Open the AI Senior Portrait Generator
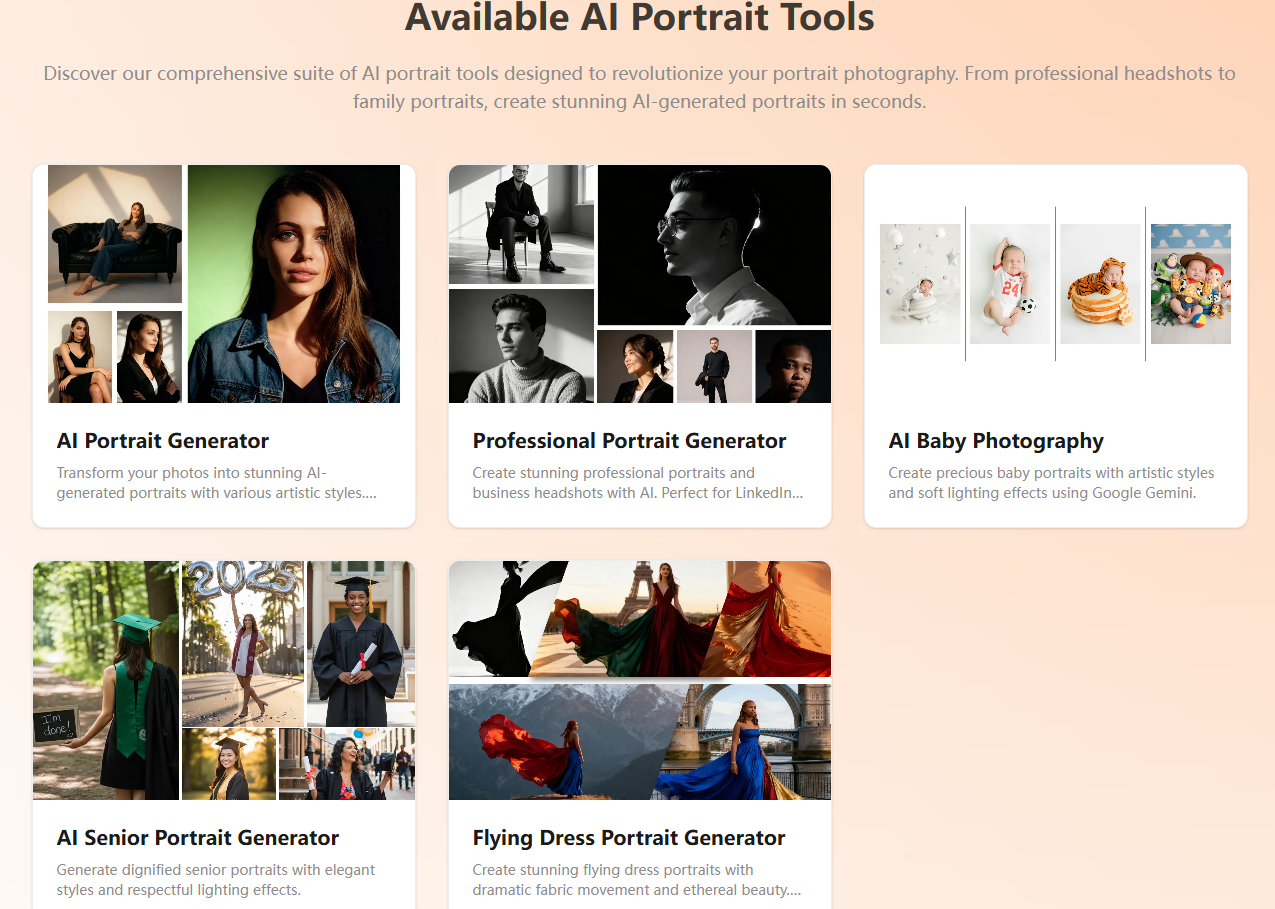1275x909 pixels. pos(197,837)
